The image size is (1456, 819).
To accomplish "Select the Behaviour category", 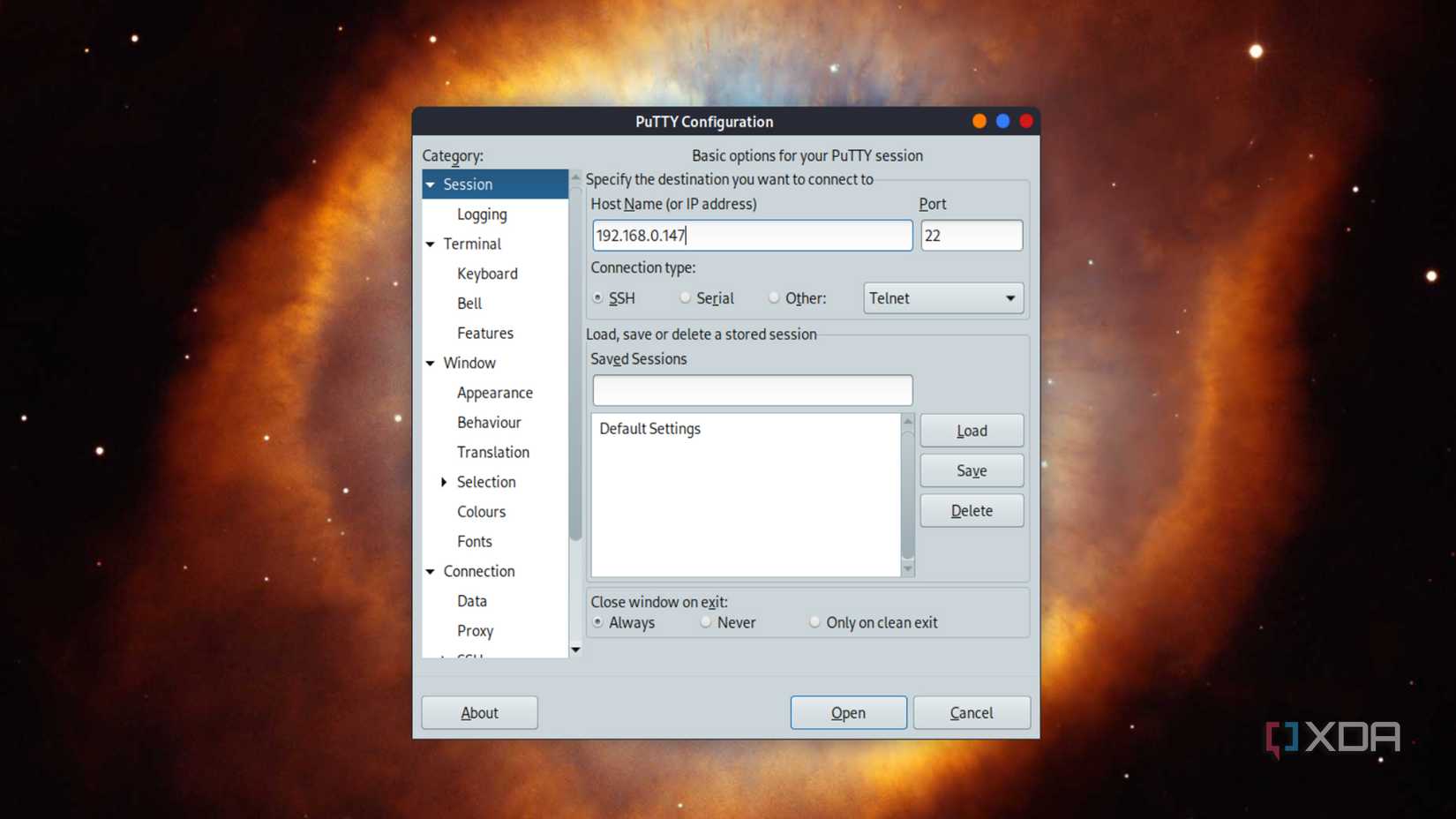I will click(x=489, y=423).
